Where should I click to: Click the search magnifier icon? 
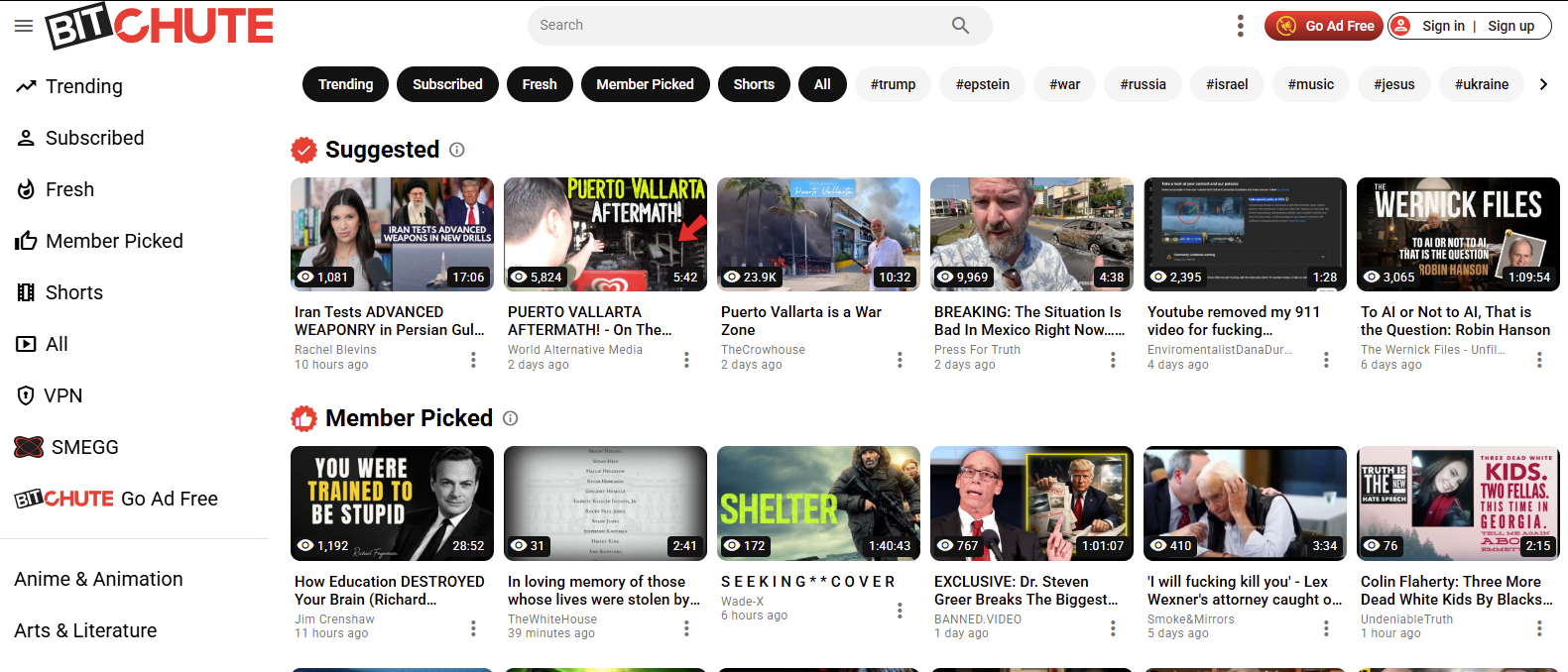pyautogui.click(x=960, y=25)
